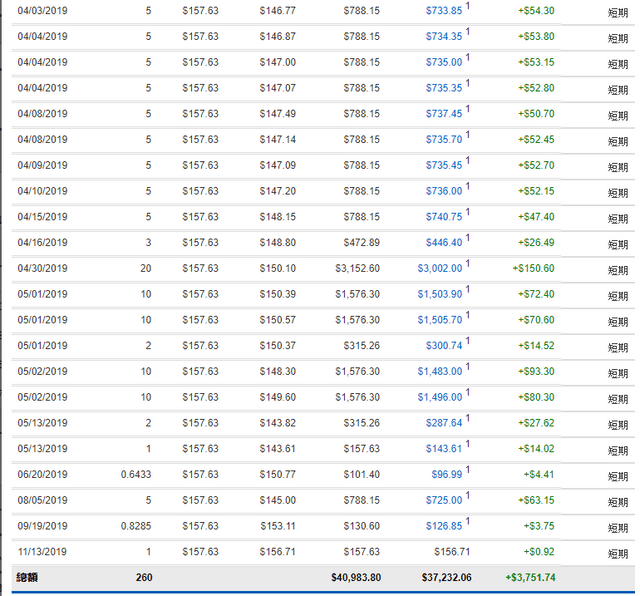Open the $725.00 proceeds link
The height and width of the screenshot is (596, 640).
[x=444, y=500]
